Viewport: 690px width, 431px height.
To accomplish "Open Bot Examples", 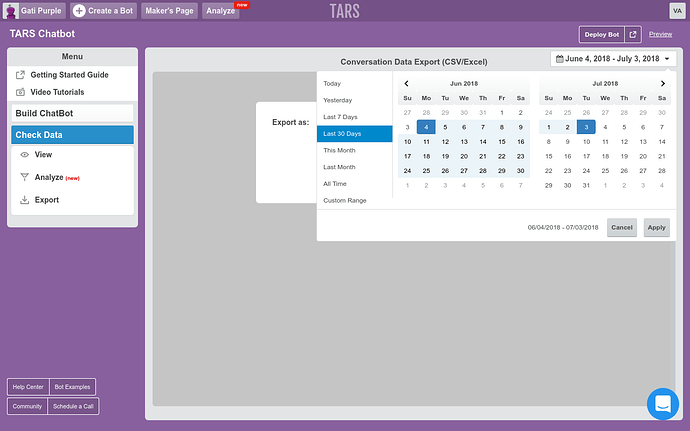I will tap(72, 387).
